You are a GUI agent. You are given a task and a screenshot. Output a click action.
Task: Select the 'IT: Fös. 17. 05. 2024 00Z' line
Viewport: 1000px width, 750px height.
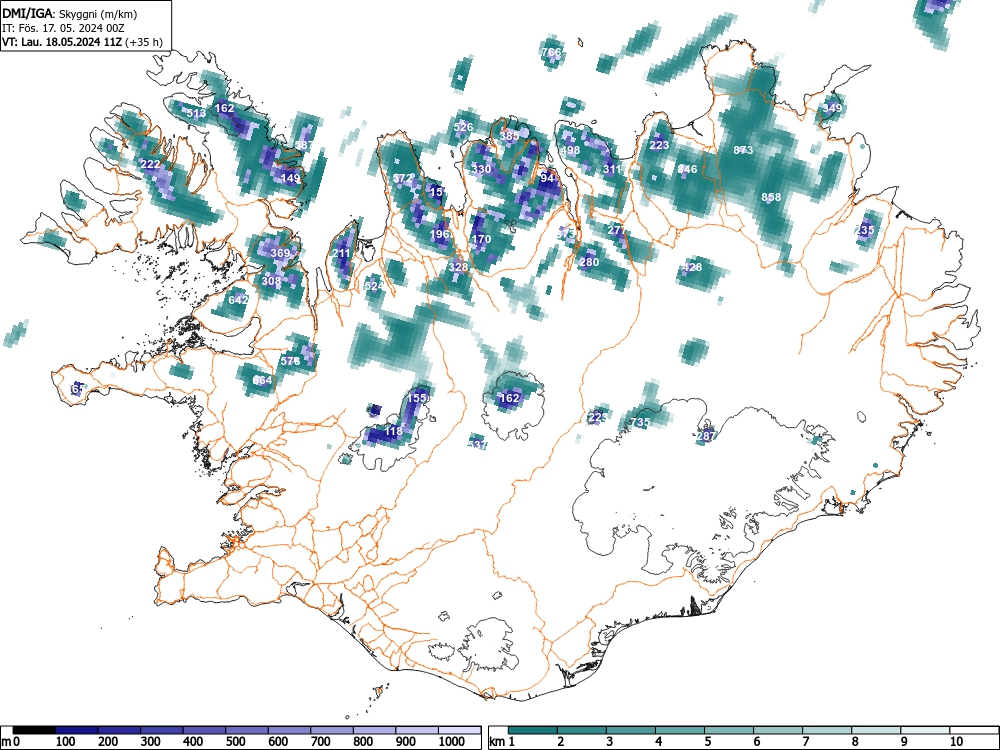62,28
